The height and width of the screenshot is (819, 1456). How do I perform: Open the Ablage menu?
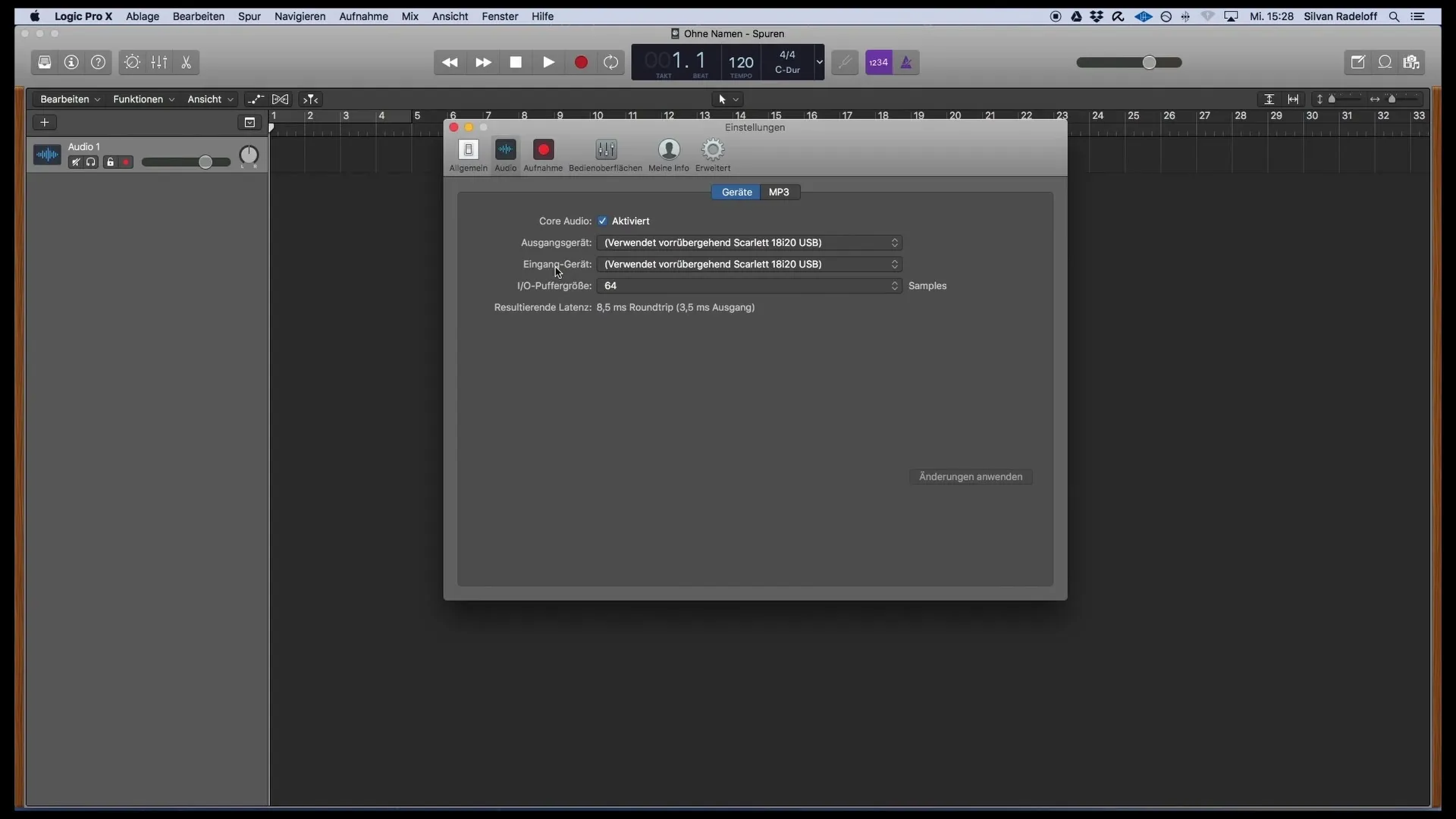click(x=143, y=16)
